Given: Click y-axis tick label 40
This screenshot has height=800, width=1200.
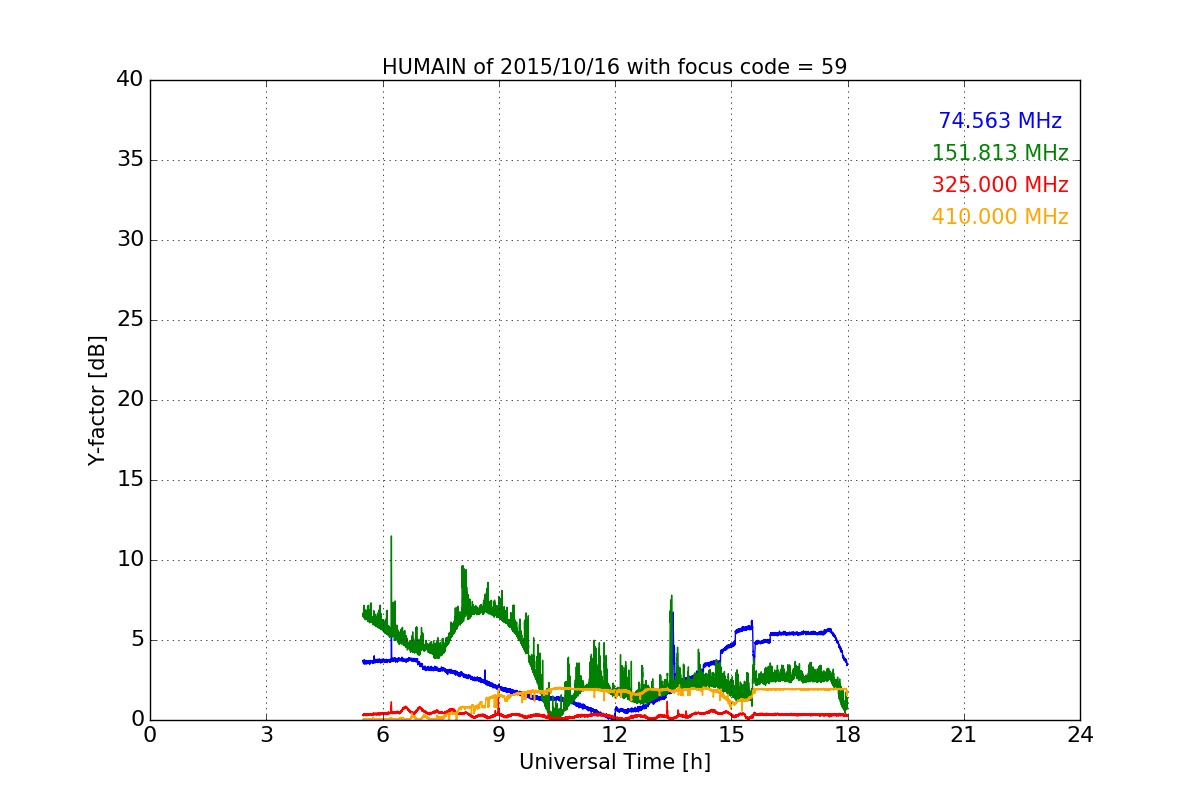Looking at the screenshot, I should coord(130,80).
